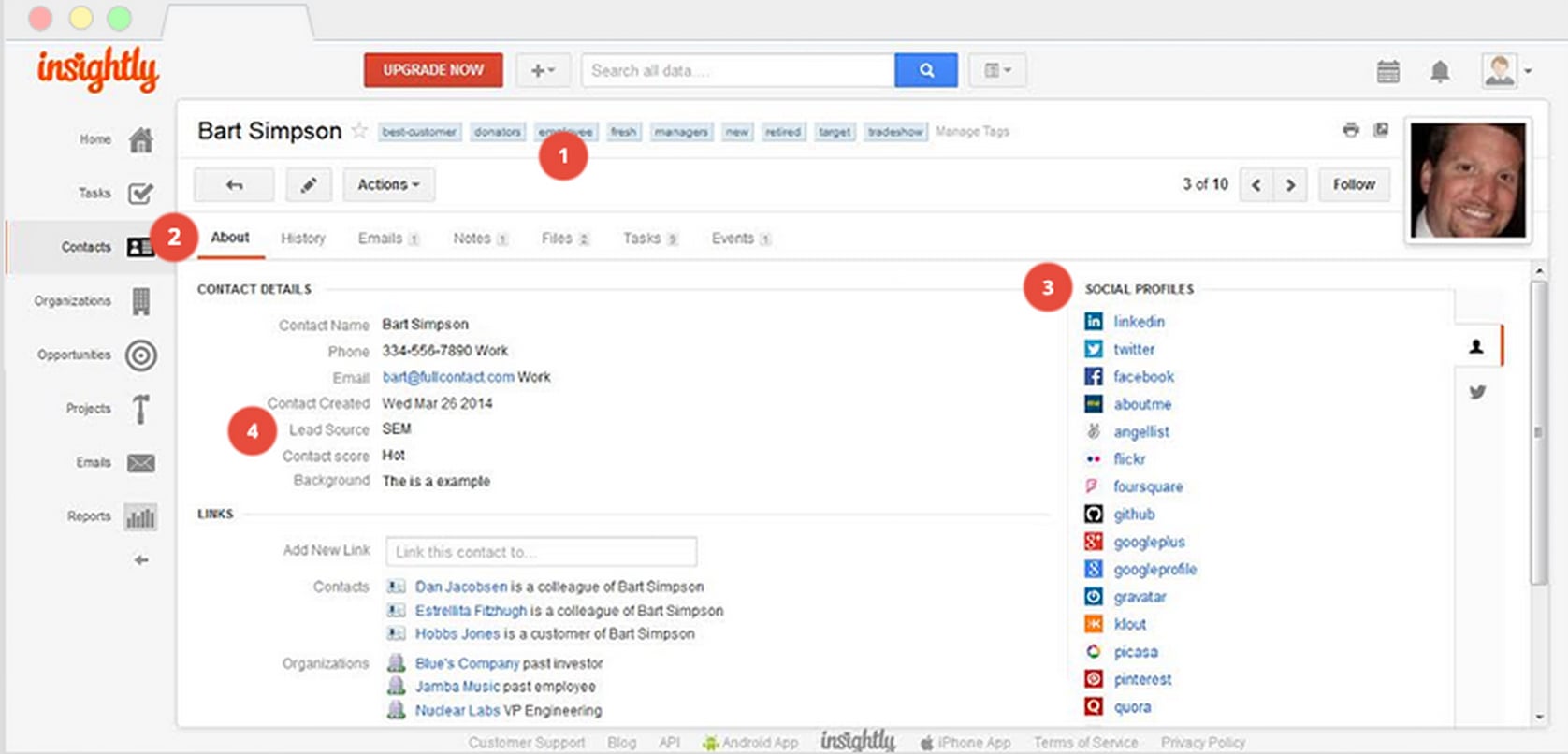Click the image icon beside the printer
1568x754 pixels.
(x=1381, y=130)
